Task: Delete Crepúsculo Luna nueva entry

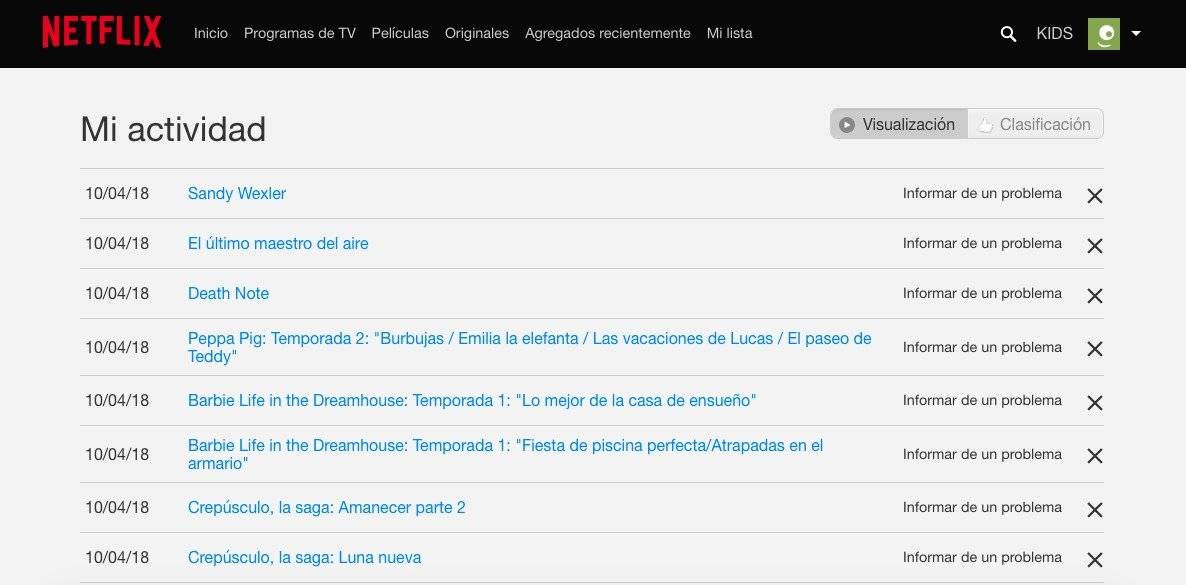Action: click(1094, 560)
